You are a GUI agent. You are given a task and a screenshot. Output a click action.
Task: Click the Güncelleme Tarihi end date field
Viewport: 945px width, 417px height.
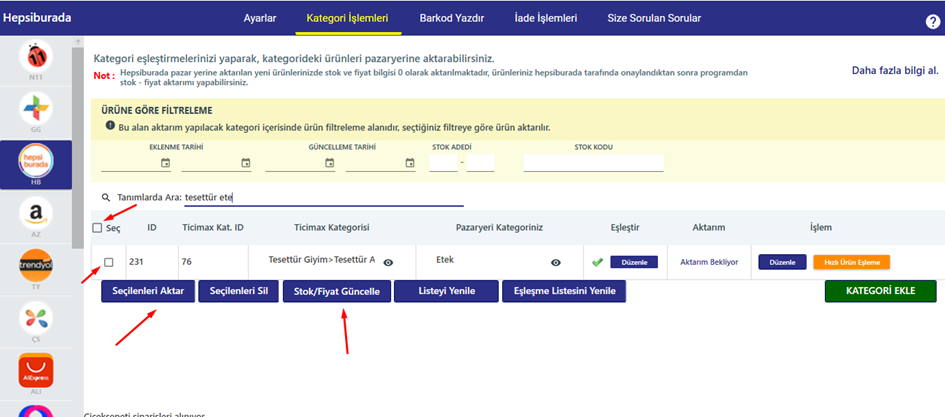click(x=380, y=163)
